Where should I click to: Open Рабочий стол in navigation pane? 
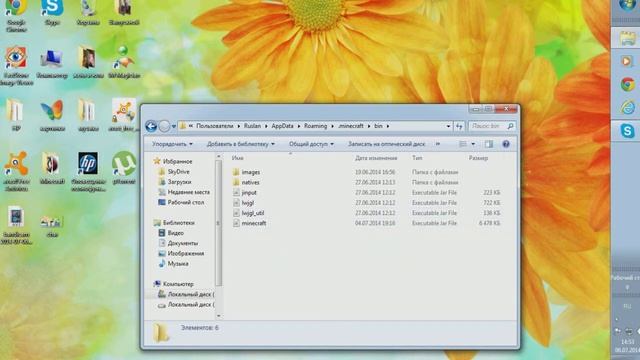186,202
